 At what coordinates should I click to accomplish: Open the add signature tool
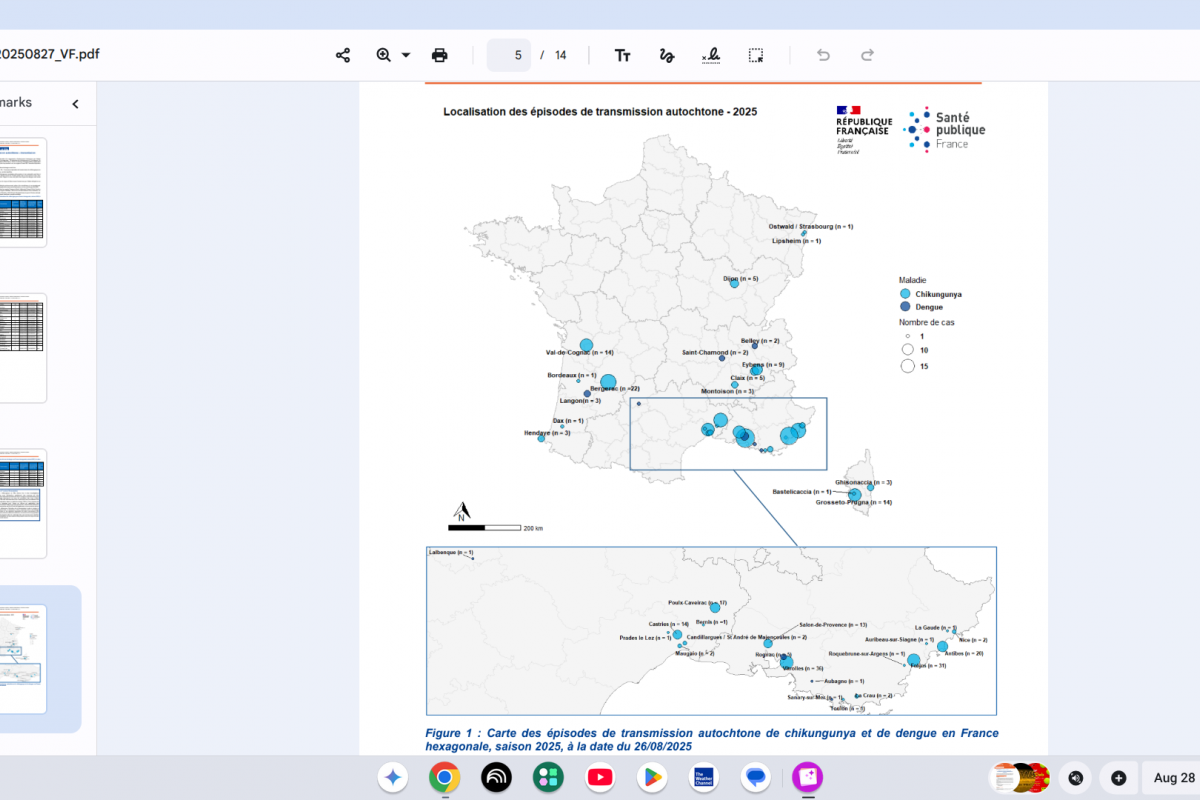711,55
